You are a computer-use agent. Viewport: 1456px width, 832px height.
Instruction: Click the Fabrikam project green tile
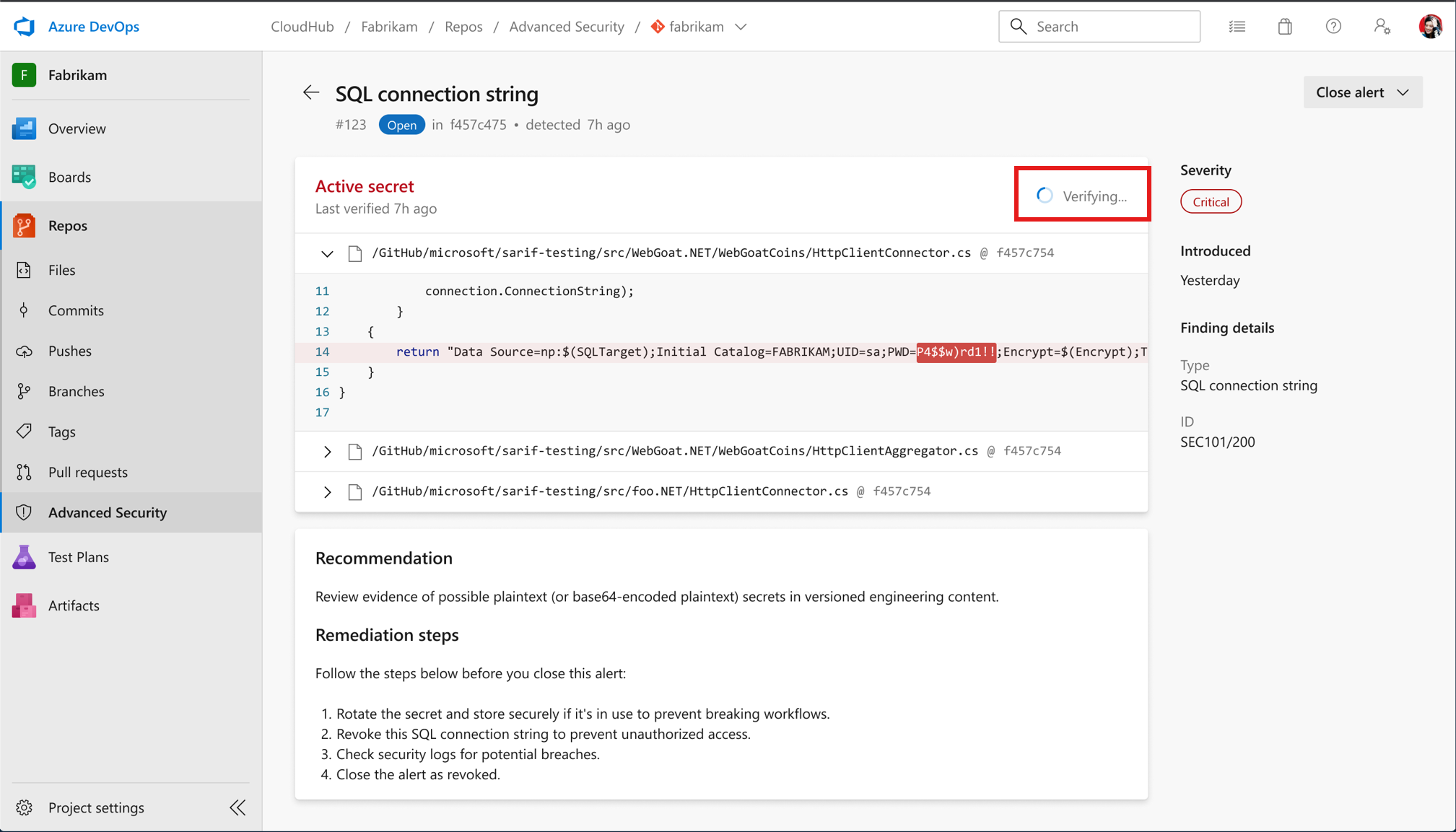pos(24,75)
